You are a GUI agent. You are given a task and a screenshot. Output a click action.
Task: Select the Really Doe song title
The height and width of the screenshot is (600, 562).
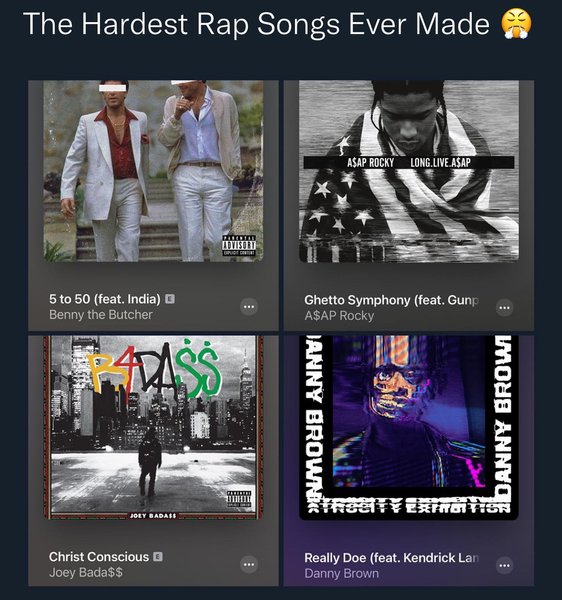[391, 558]
